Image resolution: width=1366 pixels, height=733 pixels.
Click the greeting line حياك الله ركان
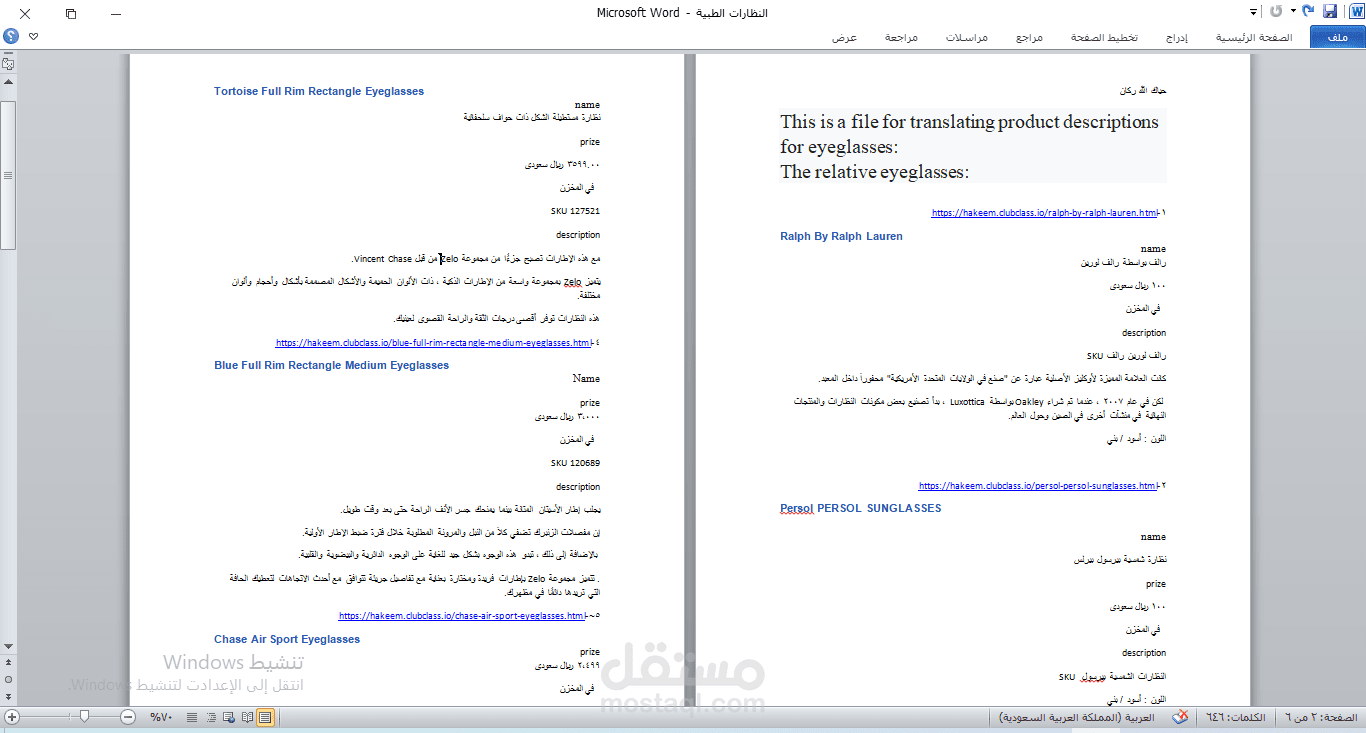[x=1143, y=91]
